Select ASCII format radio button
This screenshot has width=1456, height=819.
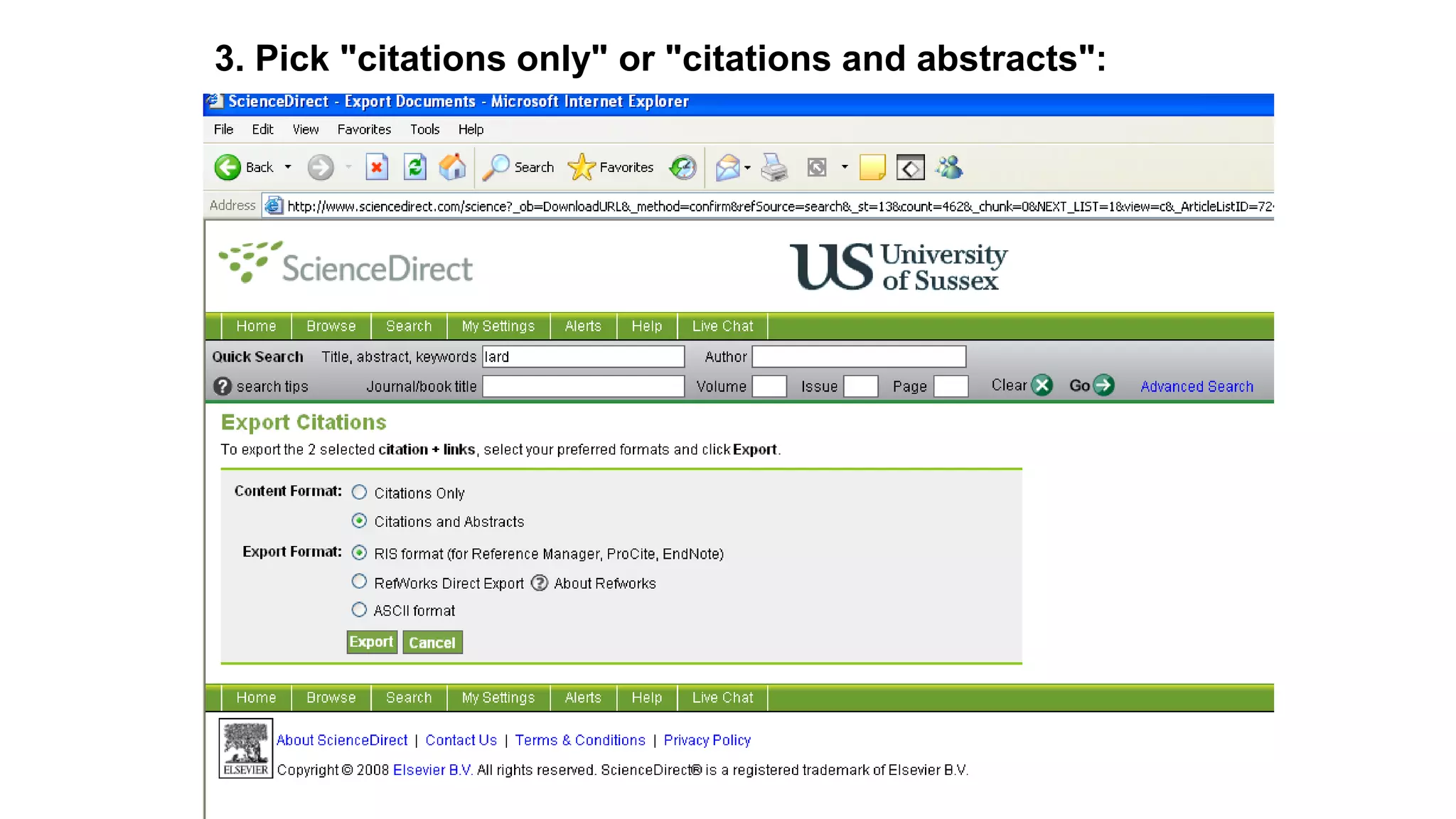click(359, 609)
